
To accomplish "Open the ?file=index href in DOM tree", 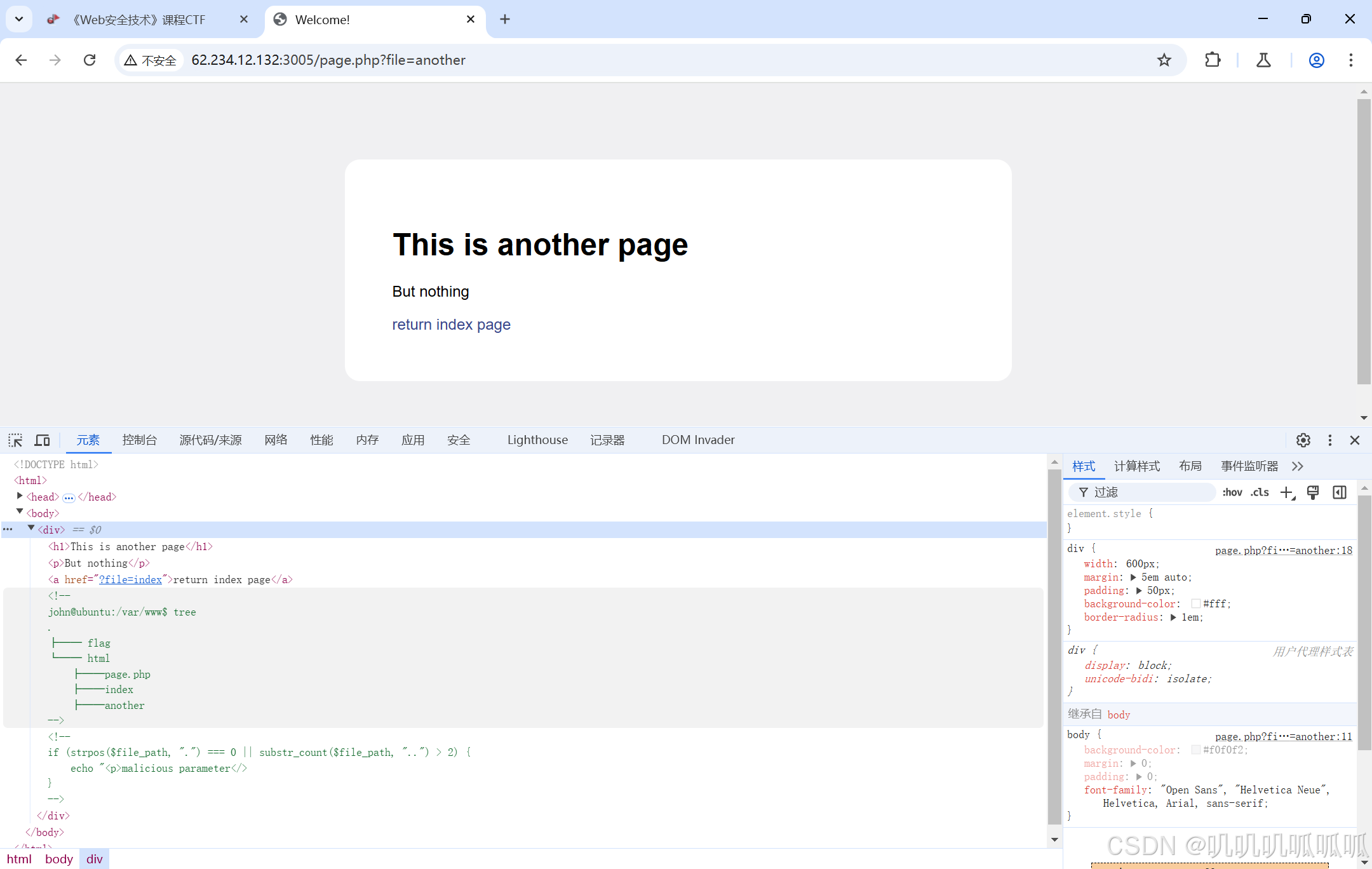I will pos(130,579).
